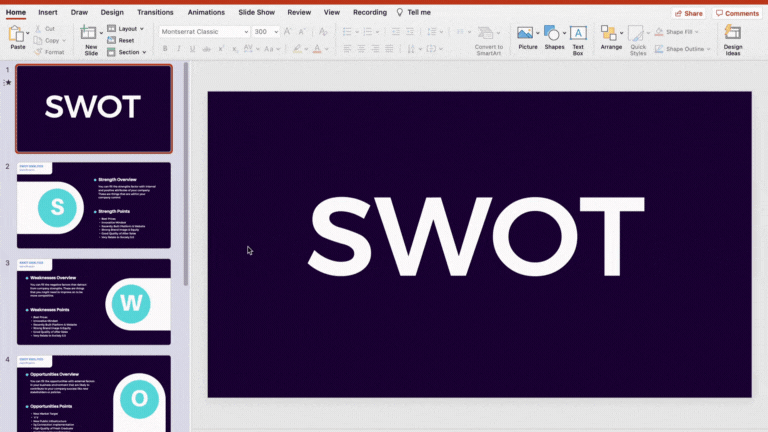Open the Review tab
This screenshot has width=768, height=432.
coord(299,12)
